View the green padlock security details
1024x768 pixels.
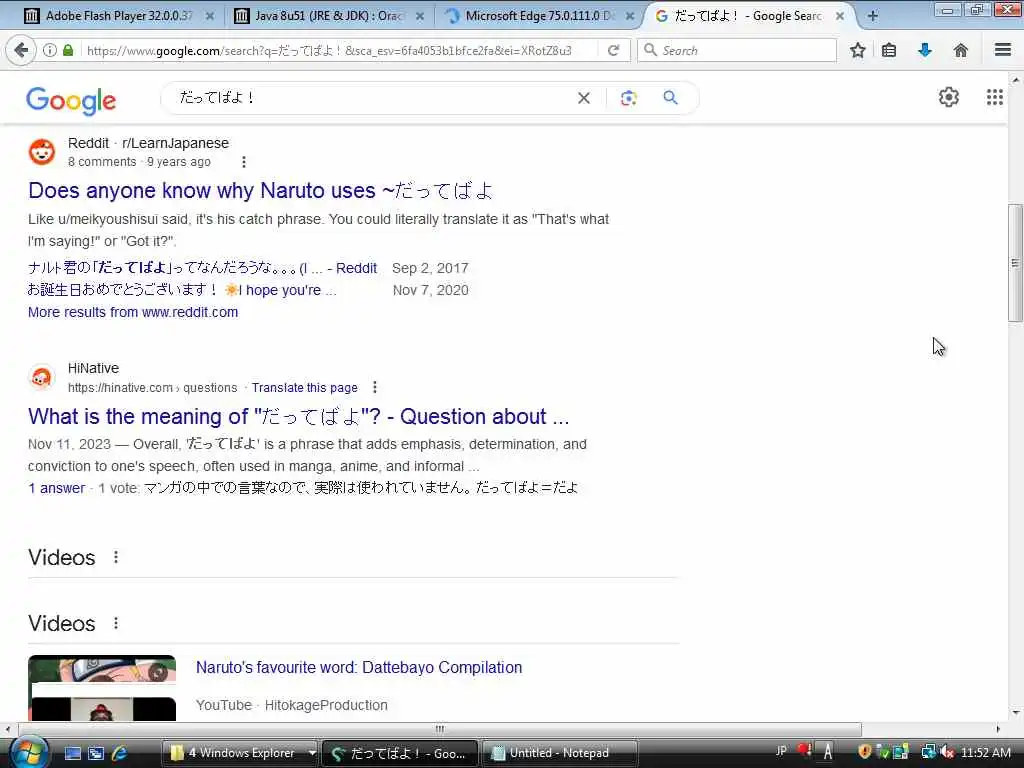click(68, 50)
